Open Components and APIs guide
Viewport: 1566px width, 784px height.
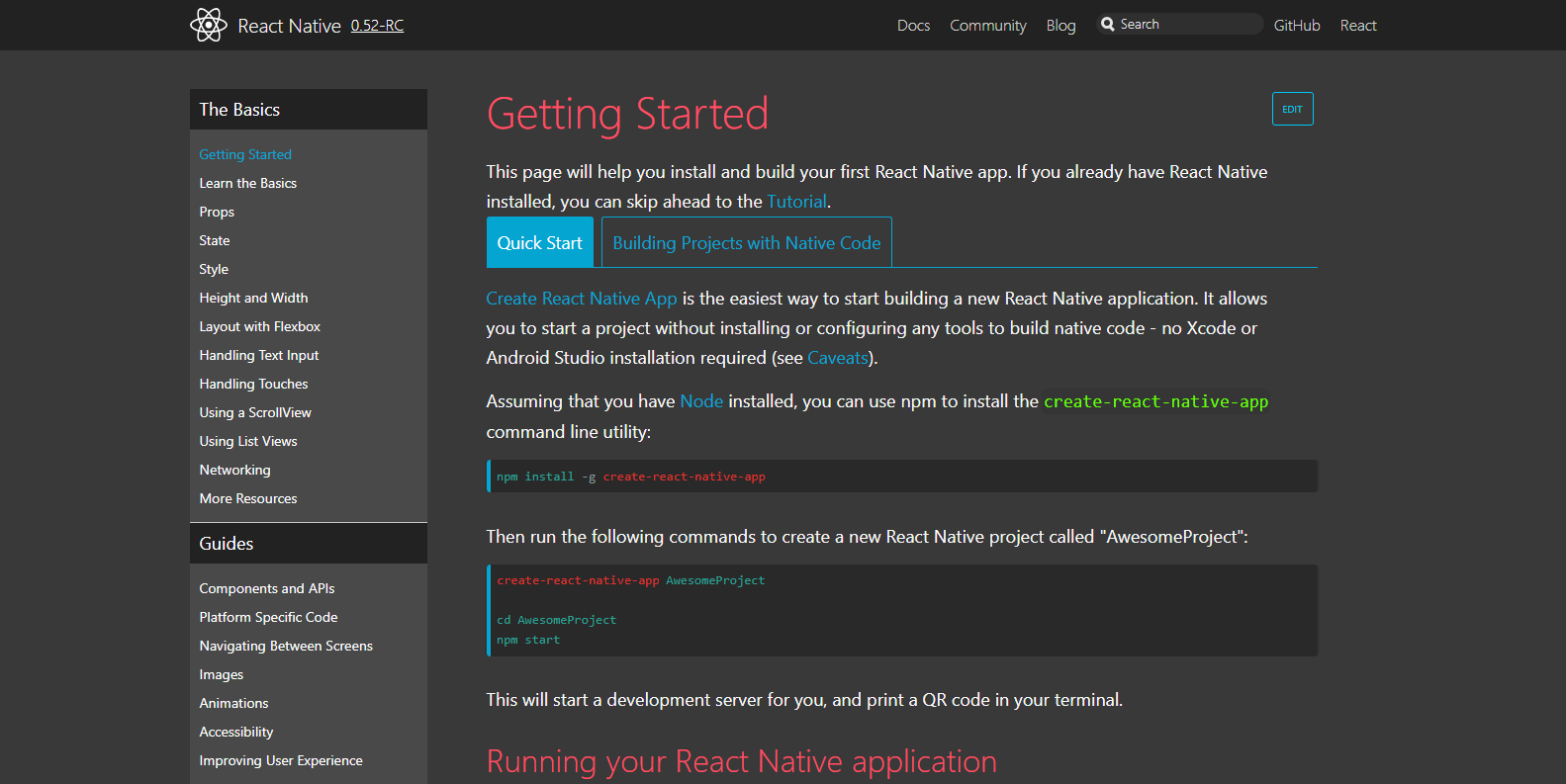pos(267,588)
